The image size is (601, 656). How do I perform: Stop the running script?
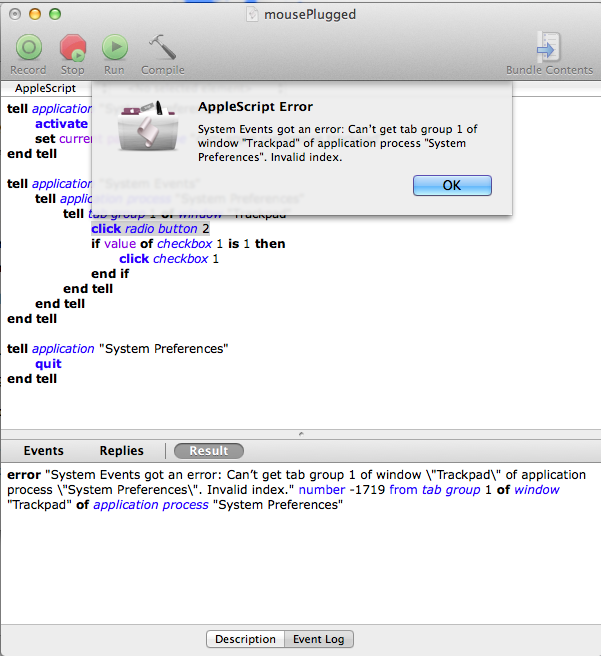[x=72, y=47]
